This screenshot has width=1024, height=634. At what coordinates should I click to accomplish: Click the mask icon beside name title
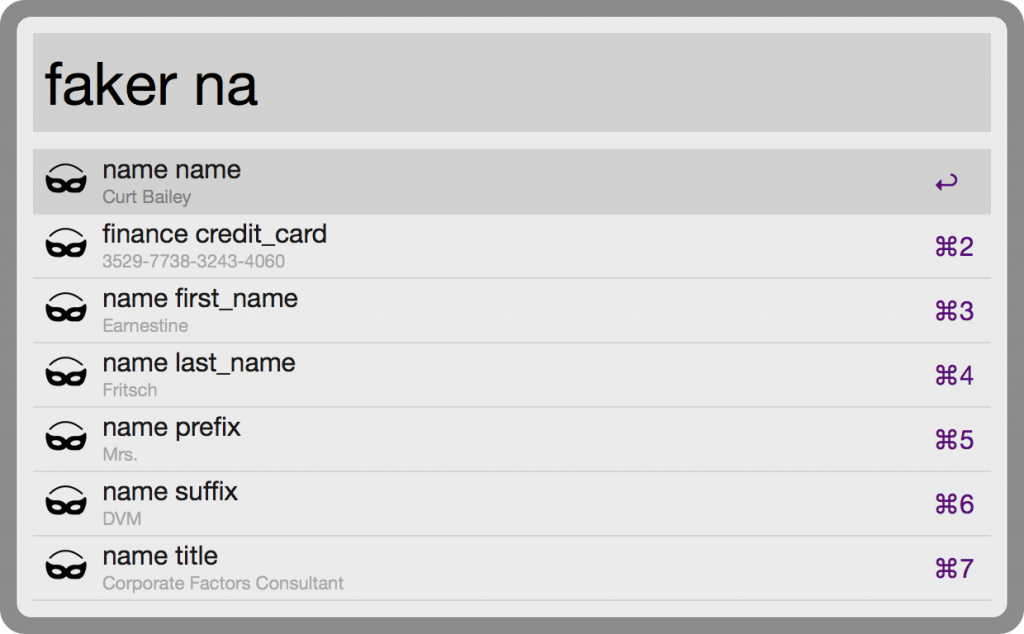point(66,568)
